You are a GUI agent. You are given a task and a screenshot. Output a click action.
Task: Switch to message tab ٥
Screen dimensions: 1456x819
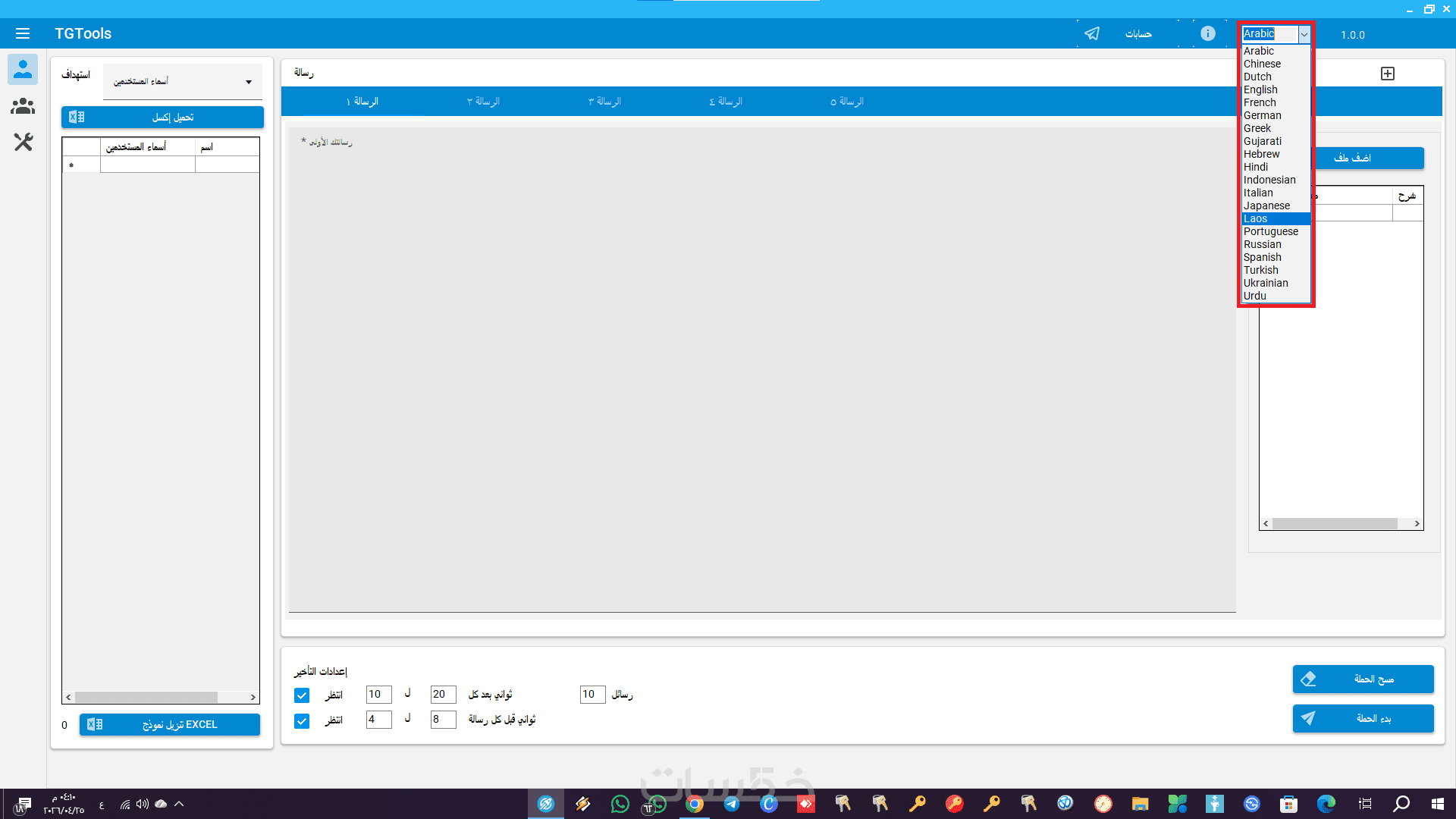(x=846, y=102)
